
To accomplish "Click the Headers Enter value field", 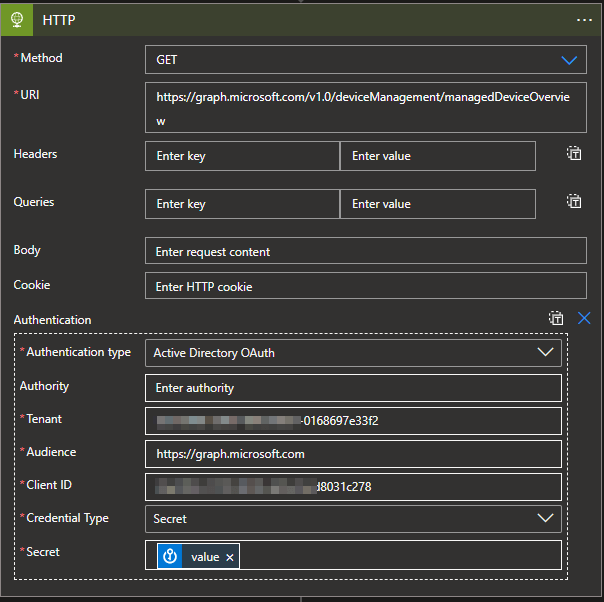I will click(437, 156).
